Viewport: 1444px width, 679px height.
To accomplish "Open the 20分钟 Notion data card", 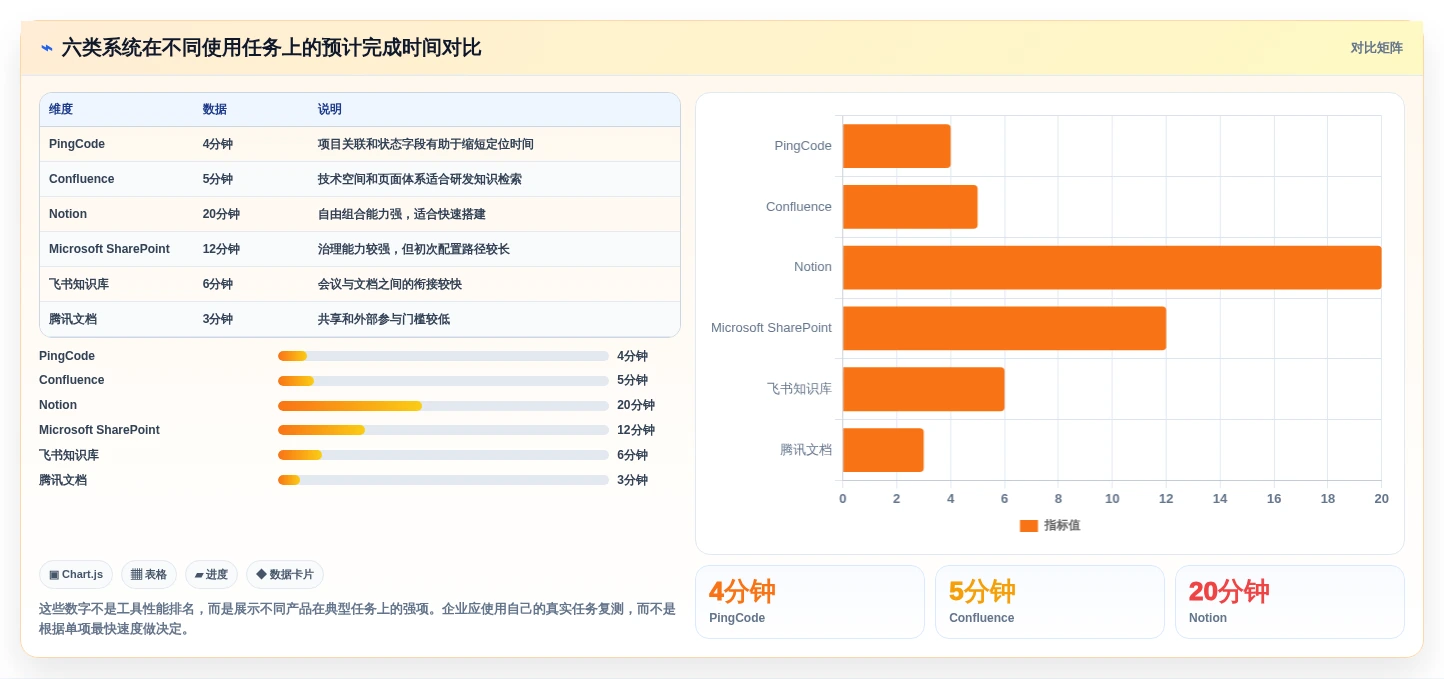I will (x=1290, y=602).
